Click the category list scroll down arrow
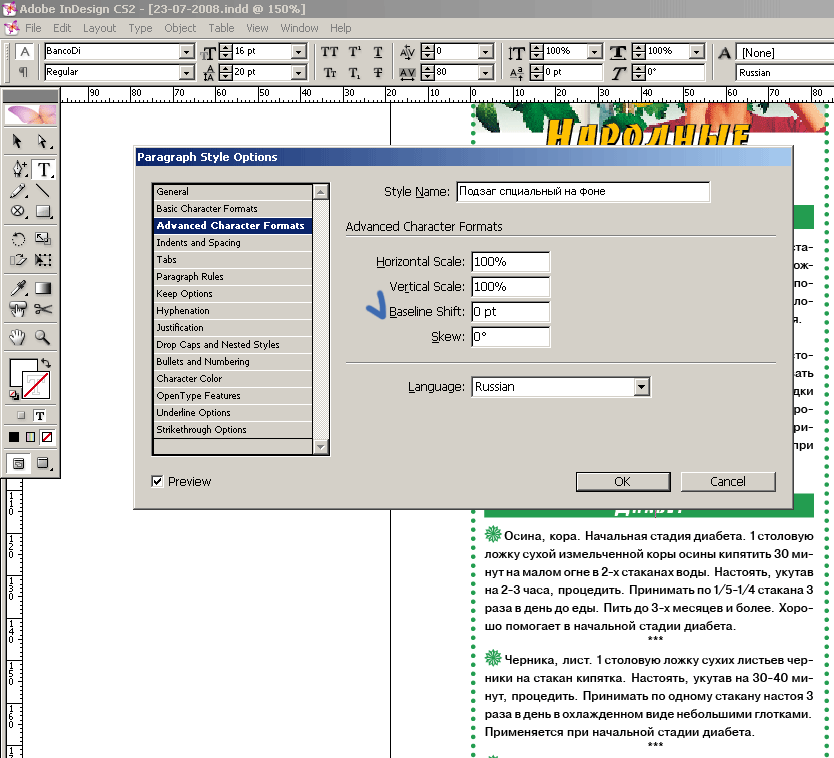This screenshot has height=758, width=834. point(321,447)
